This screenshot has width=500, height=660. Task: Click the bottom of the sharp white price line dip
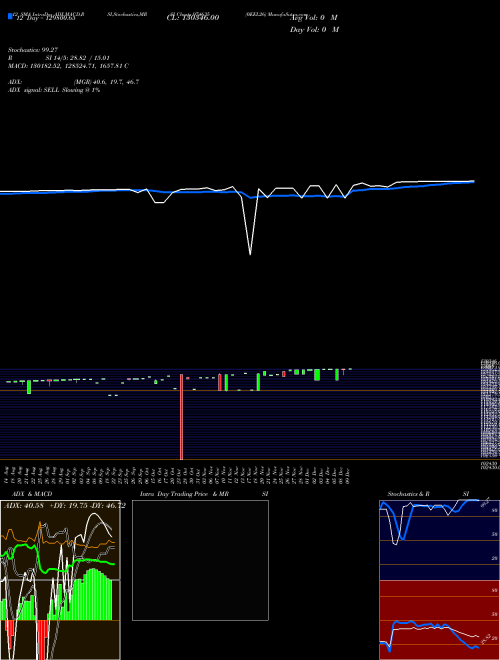tap(250, 254)
